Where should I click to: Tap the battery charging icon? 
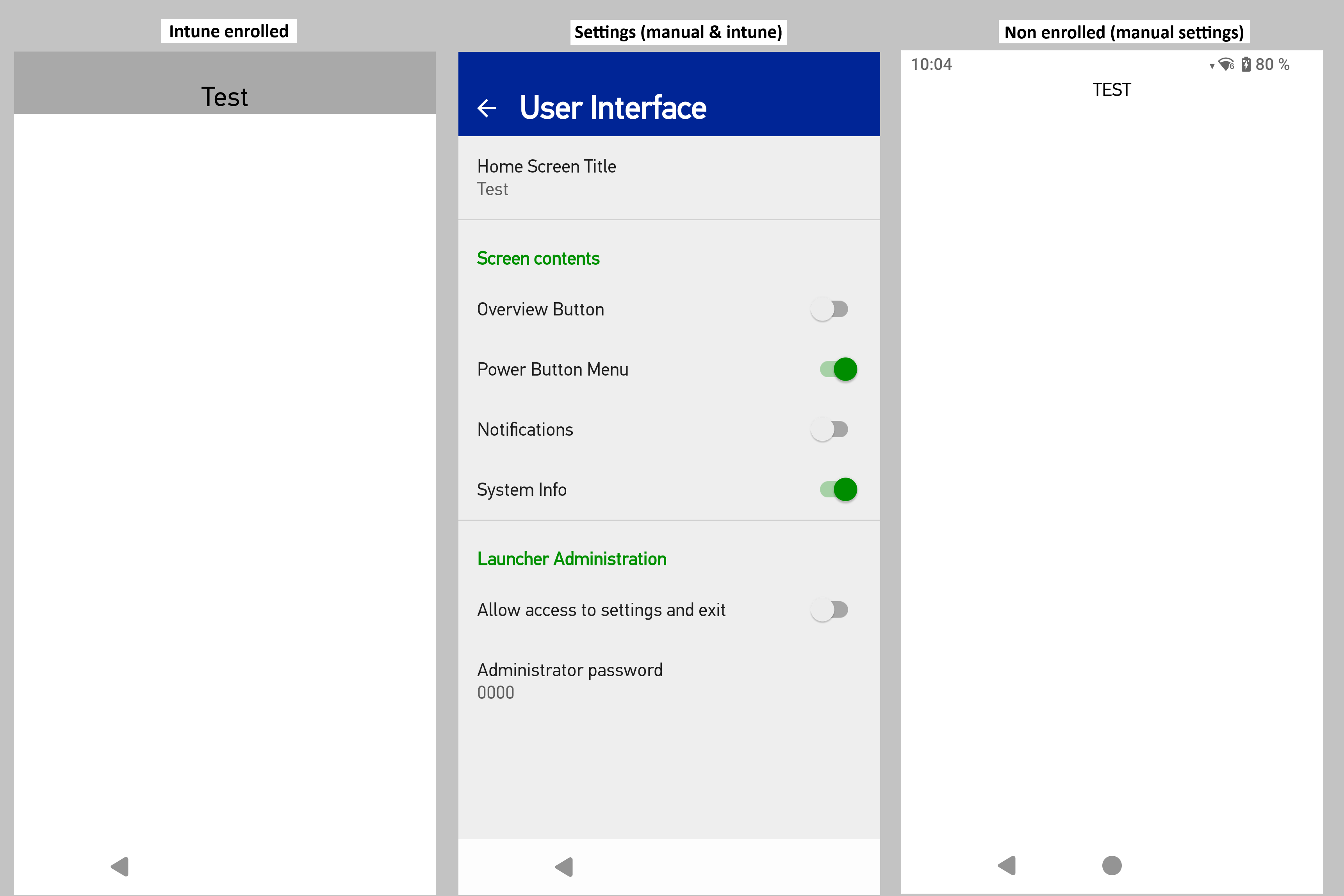pos(1246,64)
